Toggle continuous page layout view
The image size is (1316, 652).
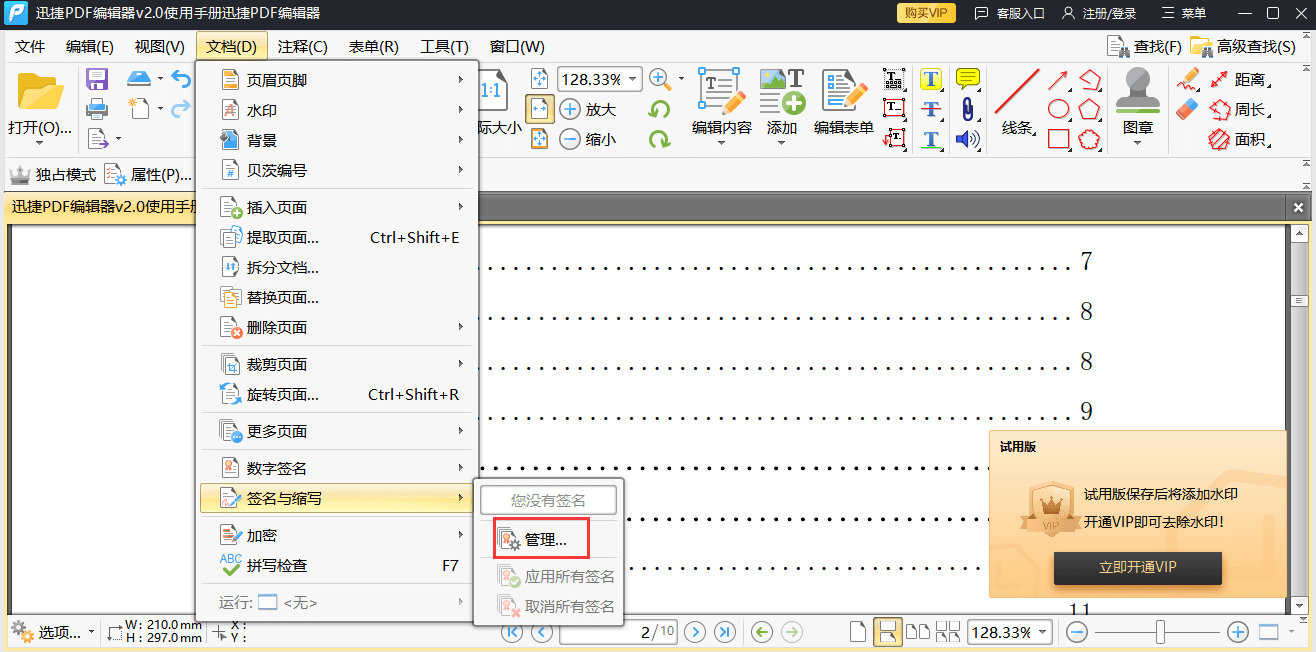pos(886,632)
